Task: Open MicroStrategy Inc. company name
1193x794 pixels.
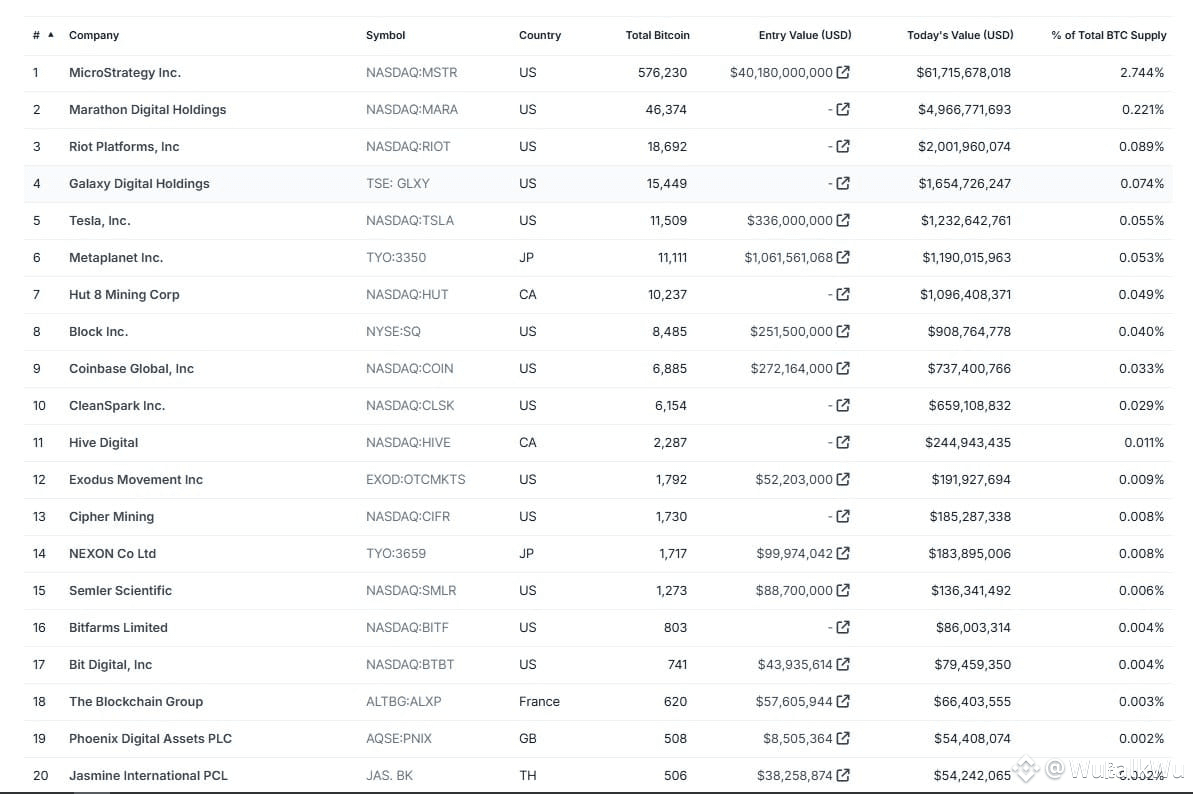Action: coord(125,72)
